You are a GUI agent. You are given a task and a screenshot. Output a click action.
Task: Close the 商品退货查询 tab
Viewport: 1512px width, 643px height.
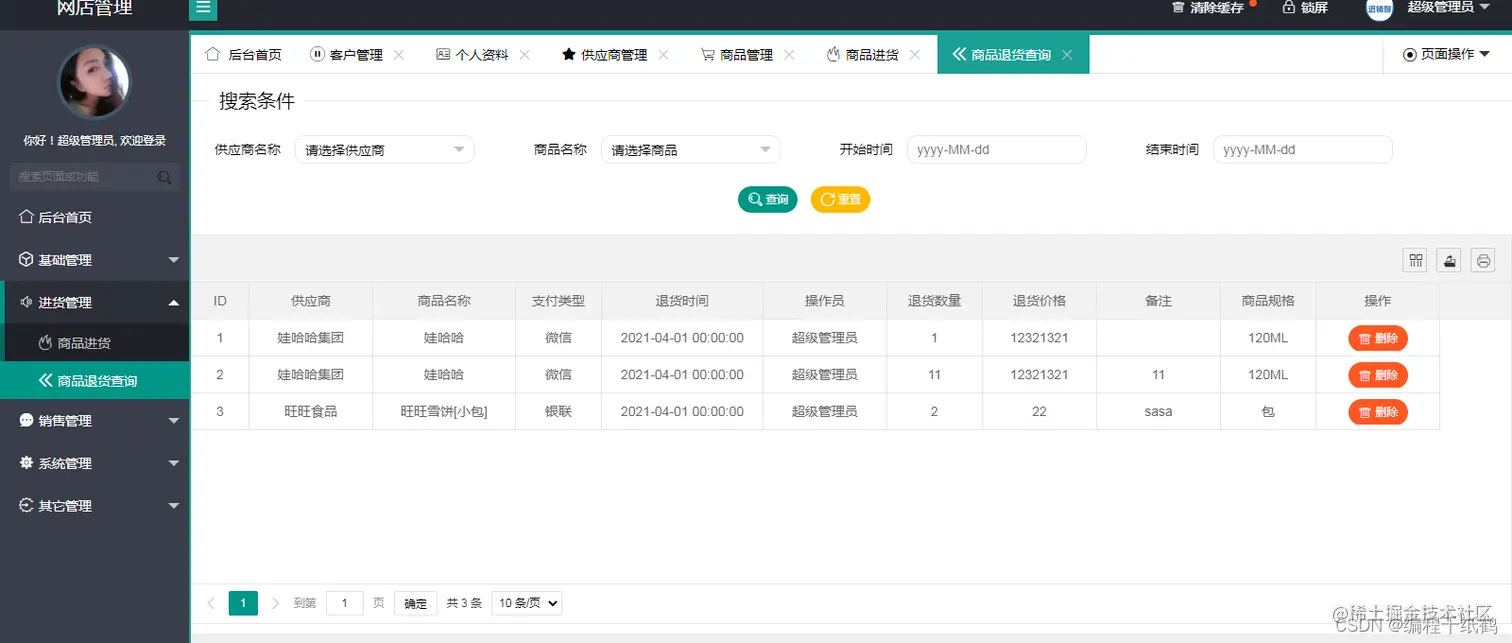(x=1067, y=55)
